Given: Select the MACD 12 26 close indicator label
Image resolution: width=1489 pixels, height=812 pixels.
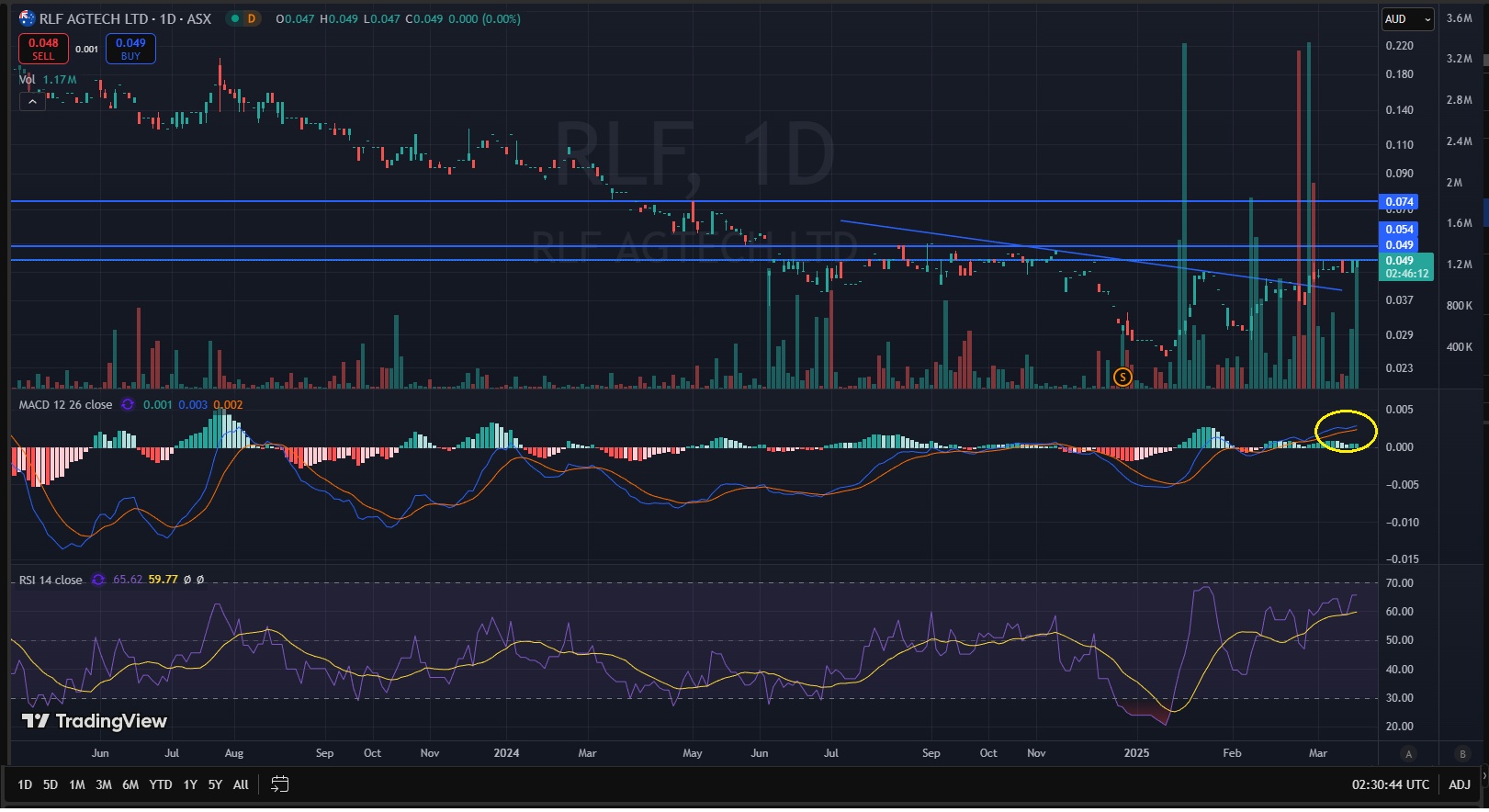Looking at the screenshot, I should click(65, 405).
